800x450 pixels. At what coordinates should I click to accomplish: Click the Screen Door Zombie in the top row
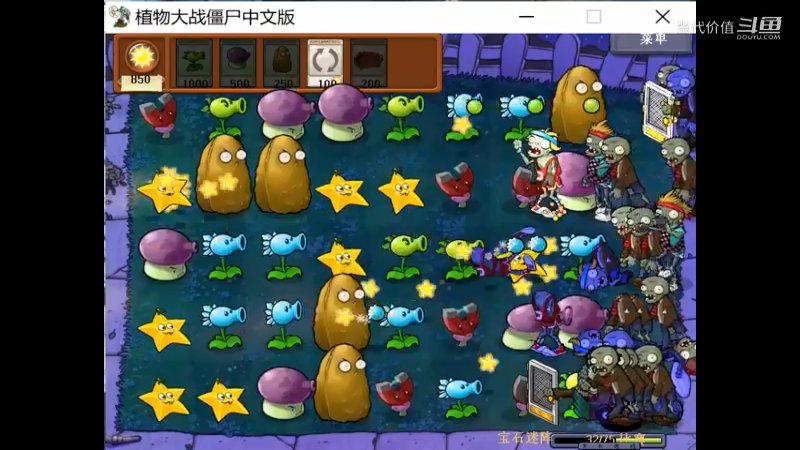point(666,105)
